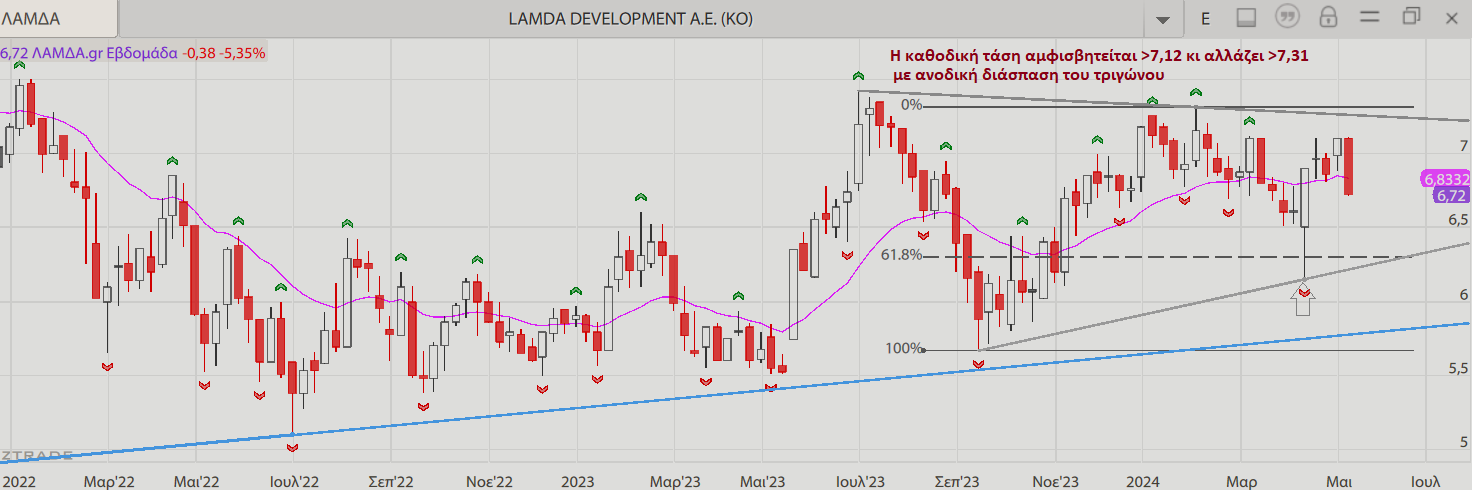The height and width of the screenshot is (490, 1472).
Task: Click the Σεπ'23 date axis label
Action: [958, 481]
